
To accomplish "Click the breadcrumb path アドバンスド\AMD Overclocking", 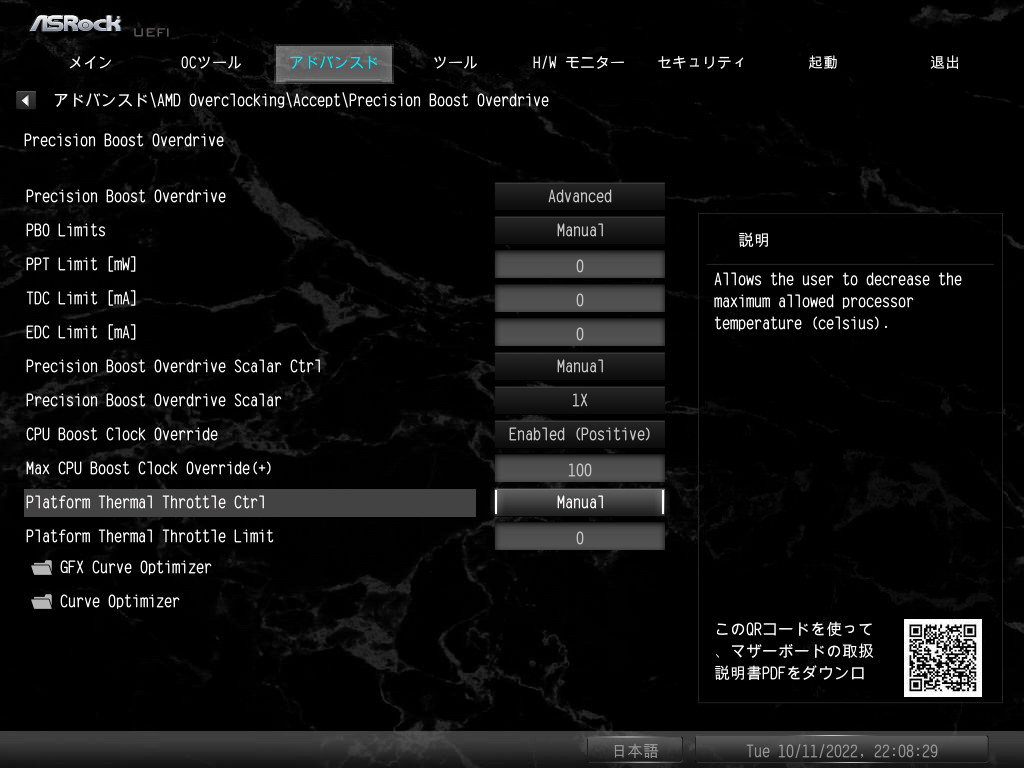I will (171, 100).
